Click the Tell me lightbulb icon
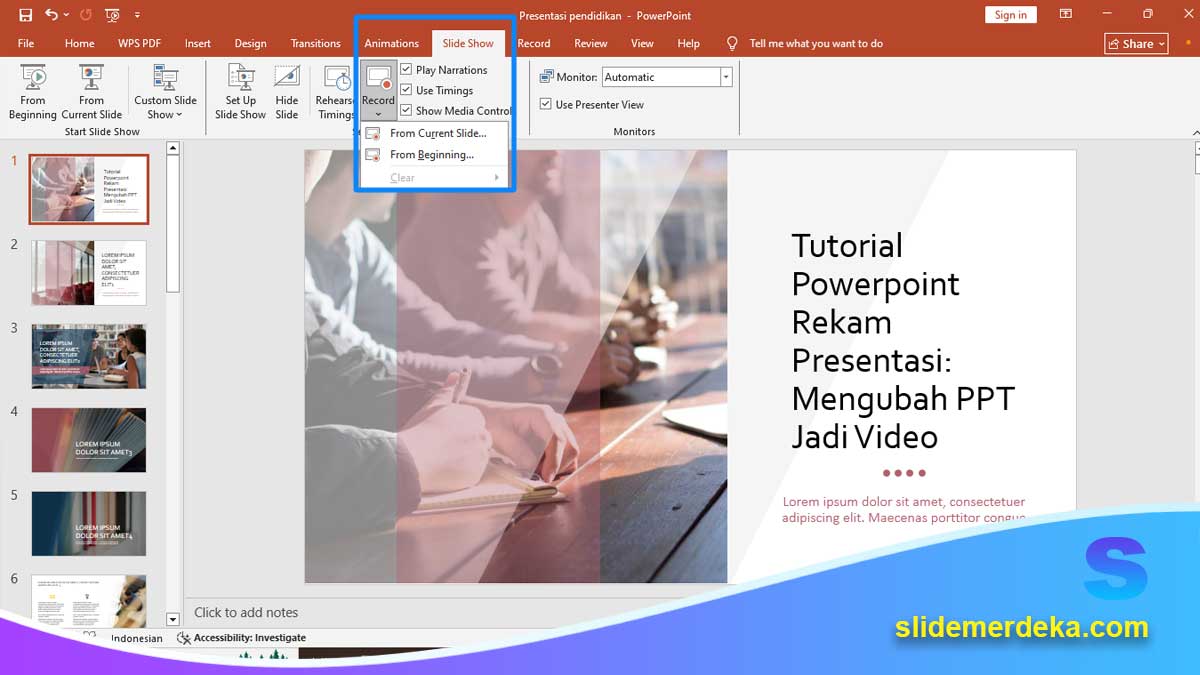Image resolution: width=1200 pixels, height=675 pixels. pos(732,43)
